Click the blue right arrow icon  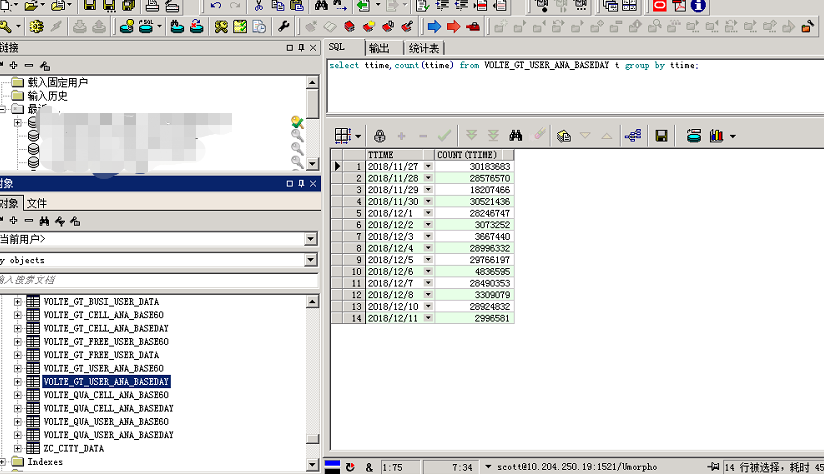(434, 26)
